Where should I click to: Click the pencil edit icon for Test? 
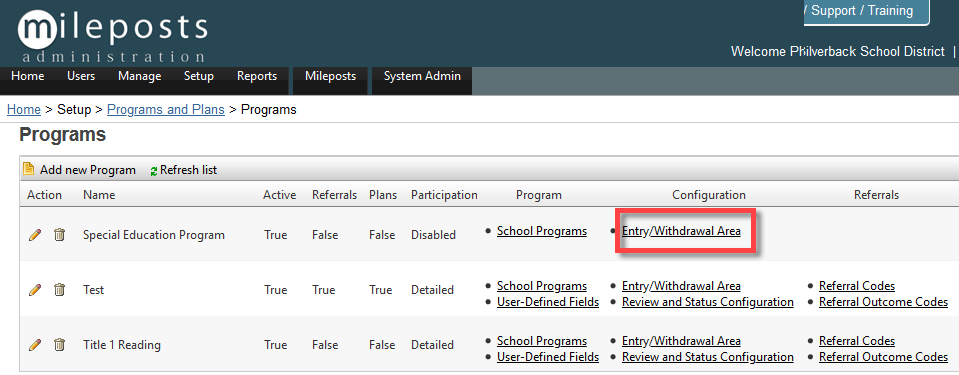35,290
